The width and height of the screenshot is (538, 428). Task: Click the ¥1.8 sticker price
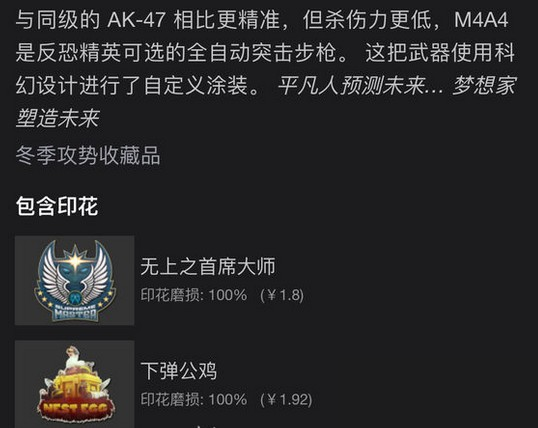pyautogui.click(x=282, y=295)
